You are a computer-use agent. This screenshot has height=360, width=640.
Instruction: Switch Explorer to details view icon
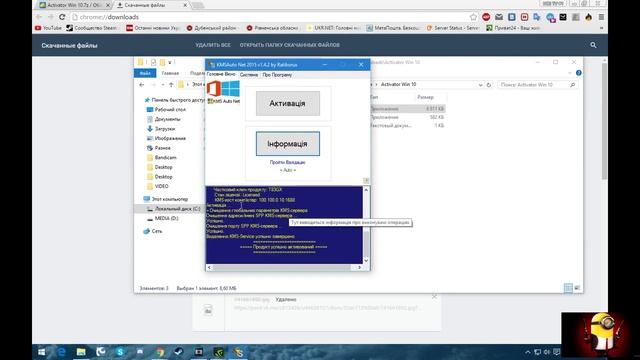coord(568,288)
